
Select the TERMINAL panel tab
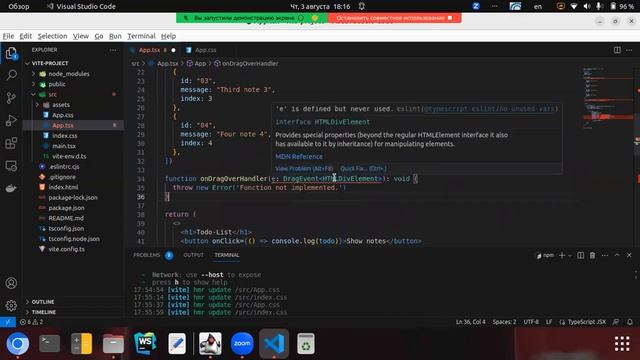(227, 255)
